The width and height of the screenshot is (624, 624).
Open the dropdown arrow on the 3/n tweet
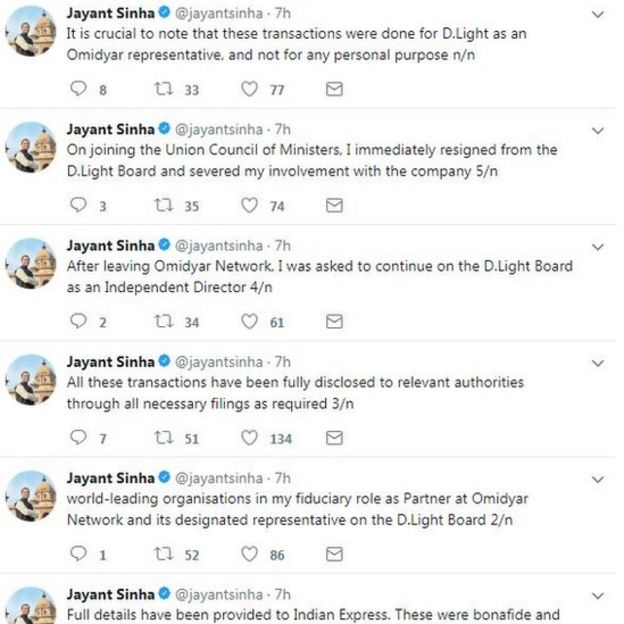[x=598, y=363]
